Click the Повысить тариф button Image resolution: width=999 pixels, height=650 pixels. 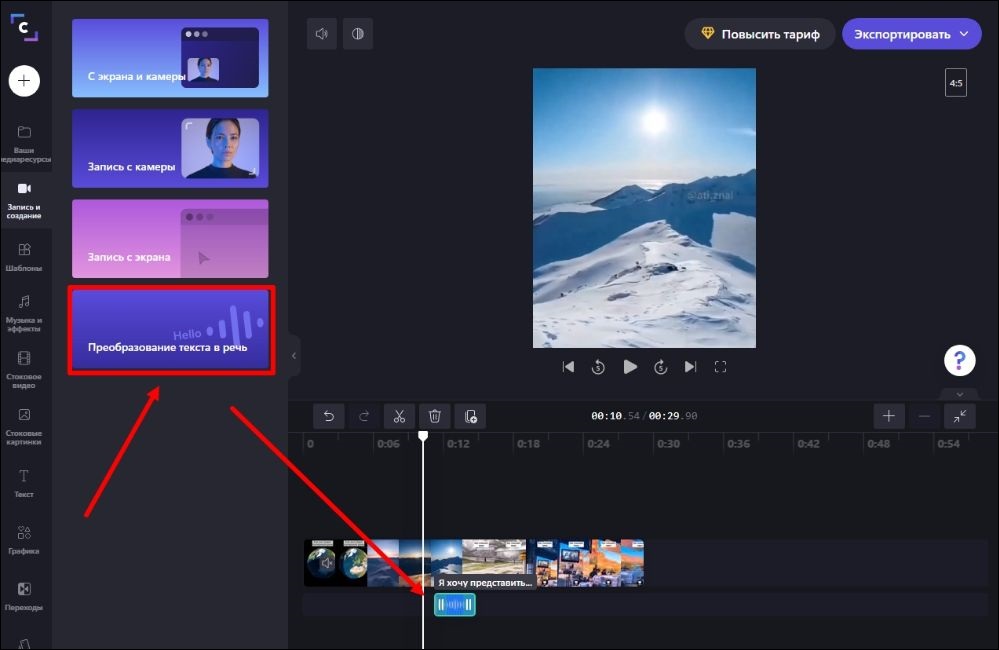point(759,33)
